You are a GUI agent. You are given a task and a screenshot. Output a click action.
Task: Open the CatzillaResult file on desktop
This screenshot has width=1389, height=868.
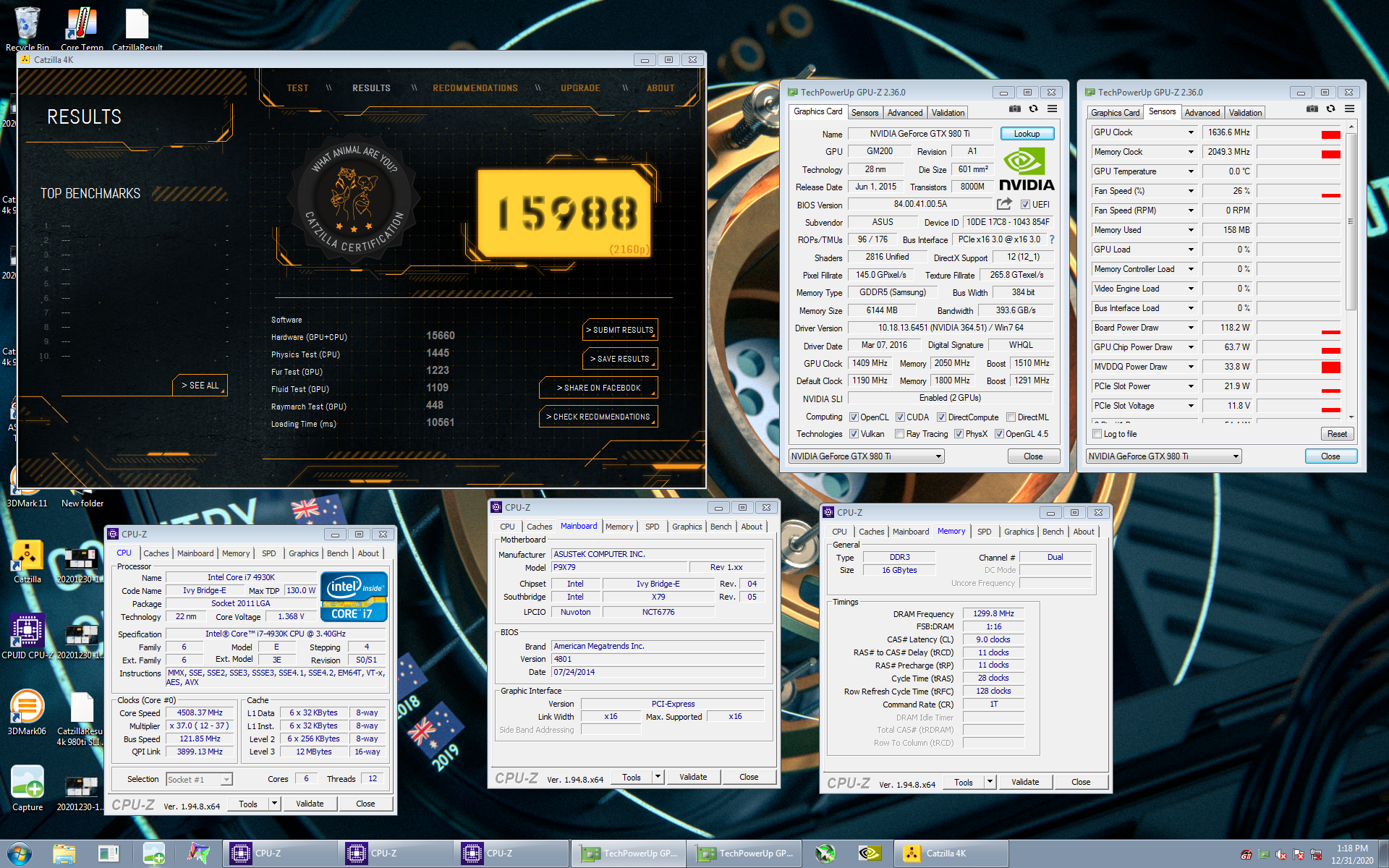(x=137, y=27)
